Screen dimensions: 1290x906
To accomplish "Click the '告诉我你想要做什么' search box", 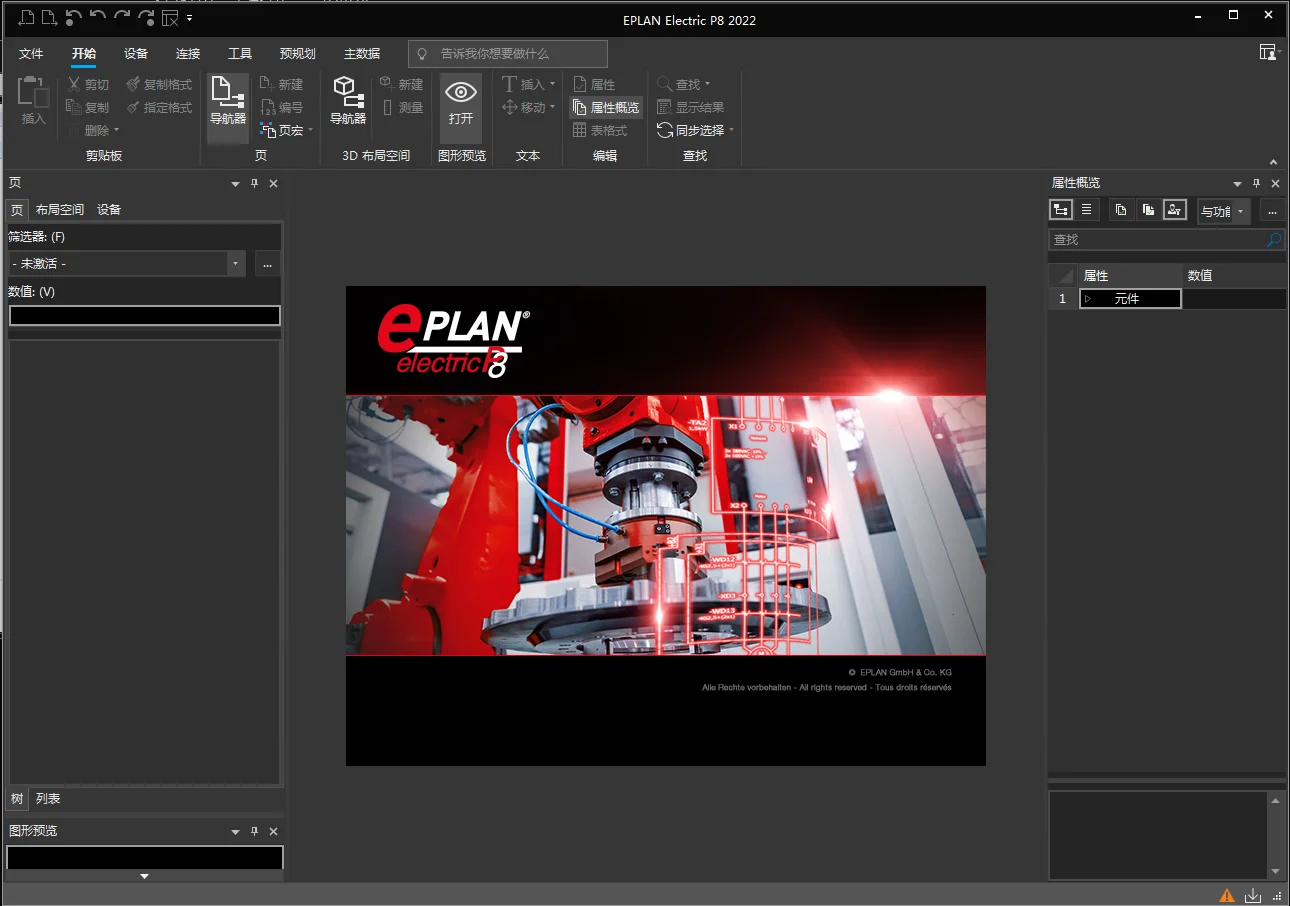I will (x=508, y=54).
